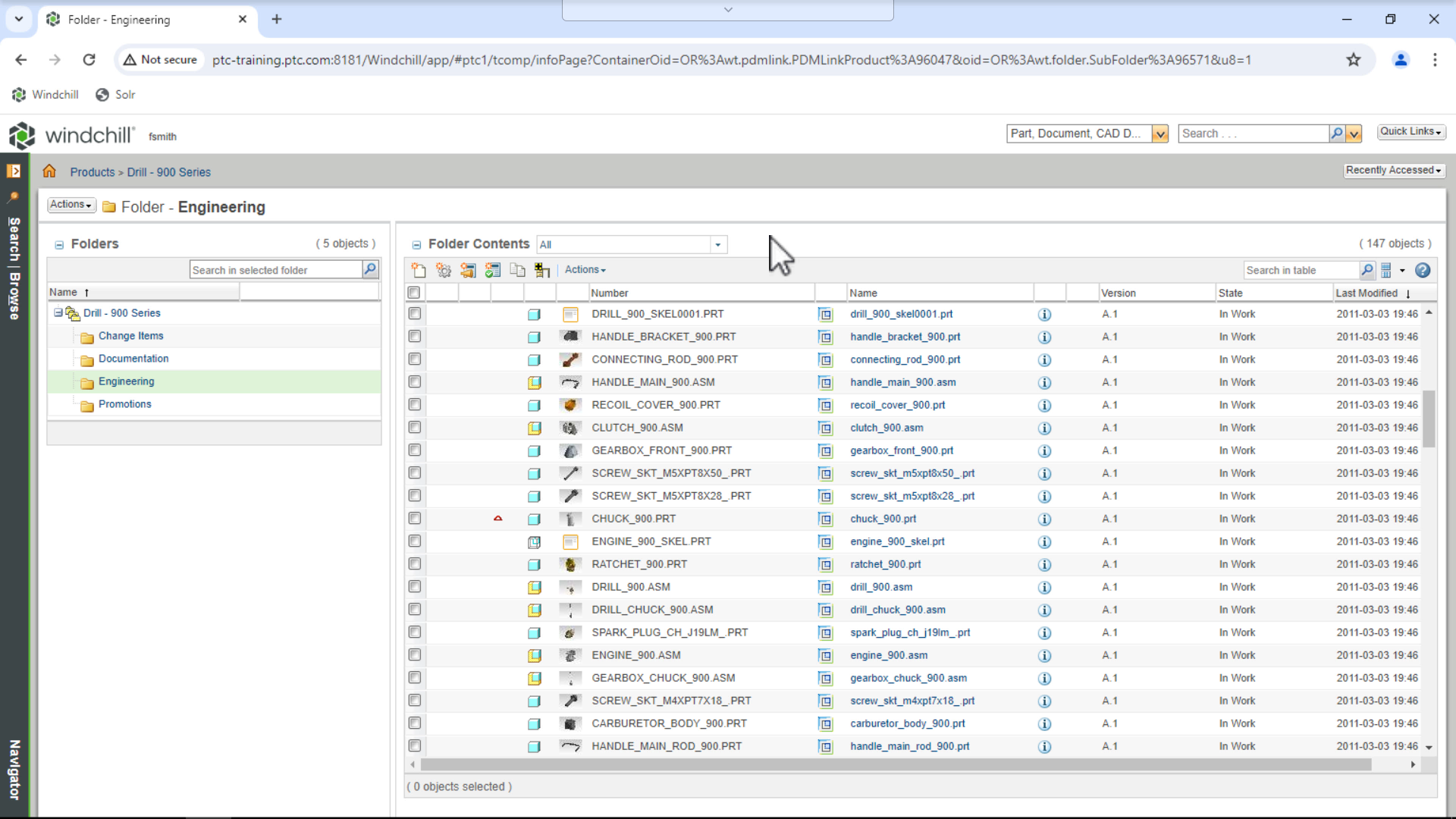Collapse the Folders panel
Image resolution: width=1456 pixels, height=819 pixels.
[x=58, y=245]
